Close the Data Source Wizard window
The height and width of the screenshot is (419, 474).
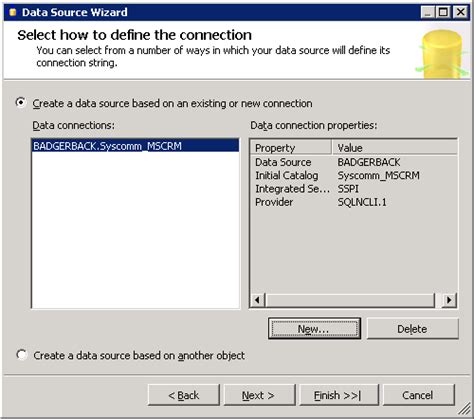[461, 12]
